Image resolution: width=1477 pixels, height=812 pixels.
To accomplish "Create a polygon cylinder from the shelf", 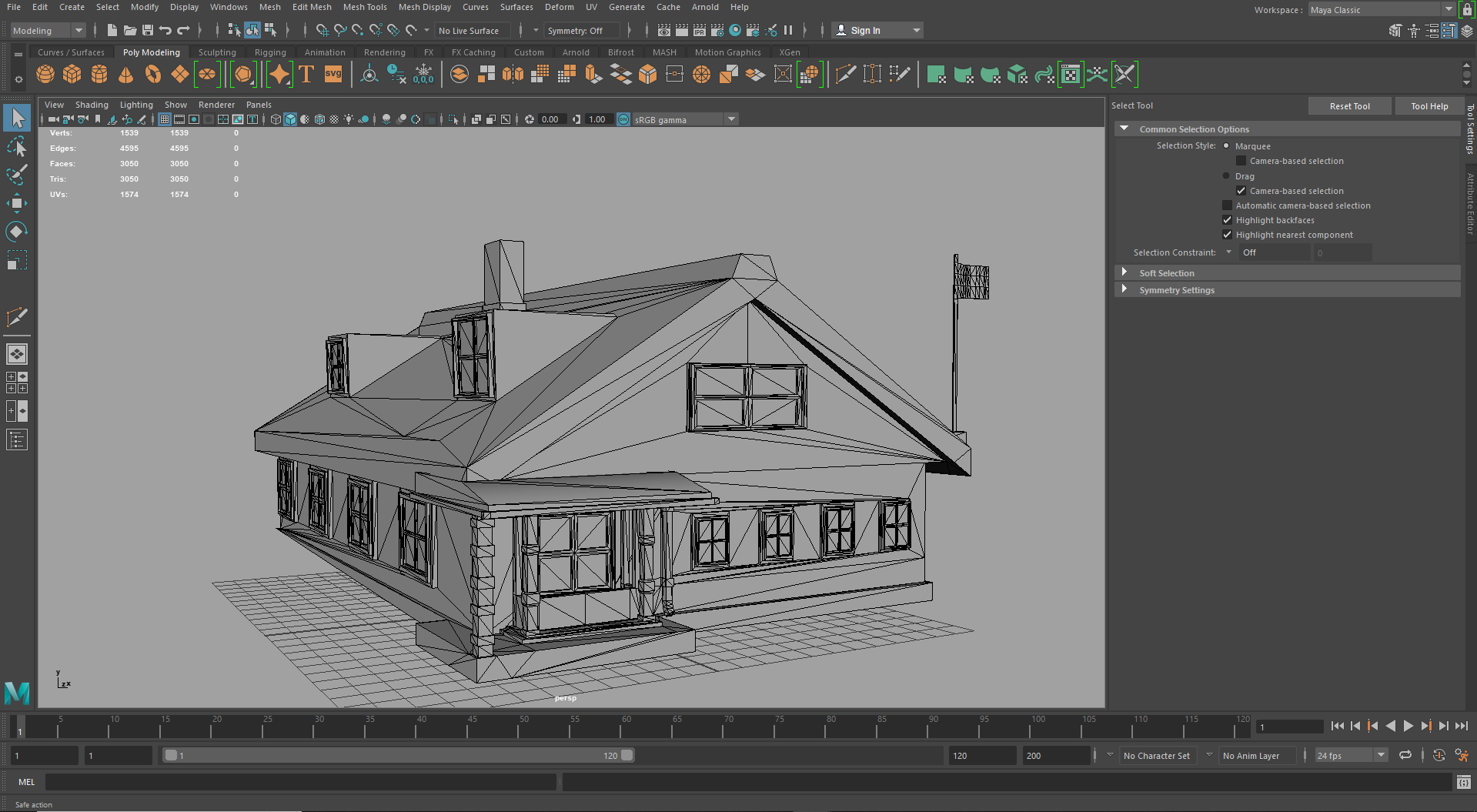I will click(99, 74).
